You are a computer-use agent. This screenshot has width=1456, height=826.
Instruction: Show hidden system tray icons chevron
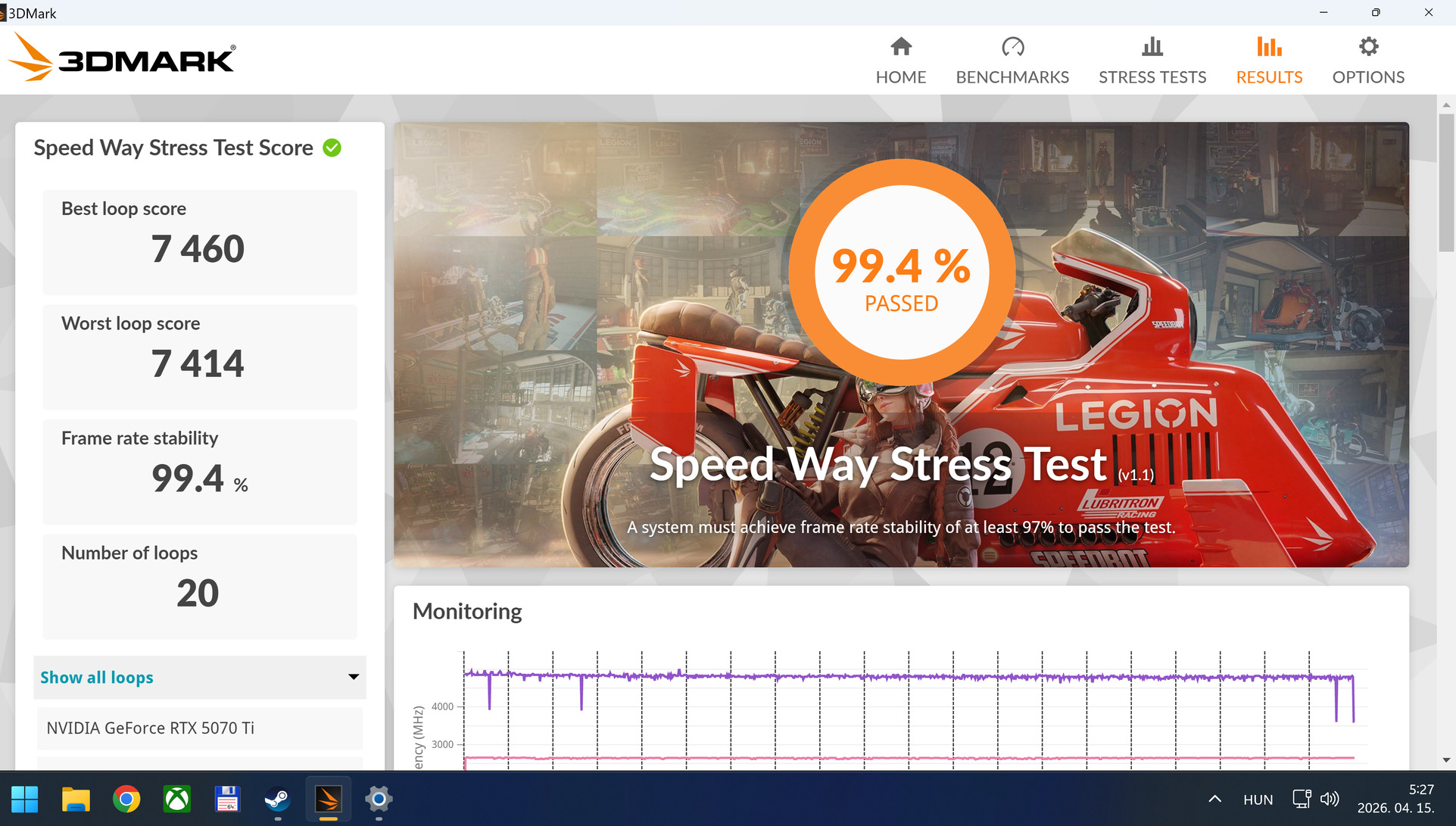[x=1214, y=799]
